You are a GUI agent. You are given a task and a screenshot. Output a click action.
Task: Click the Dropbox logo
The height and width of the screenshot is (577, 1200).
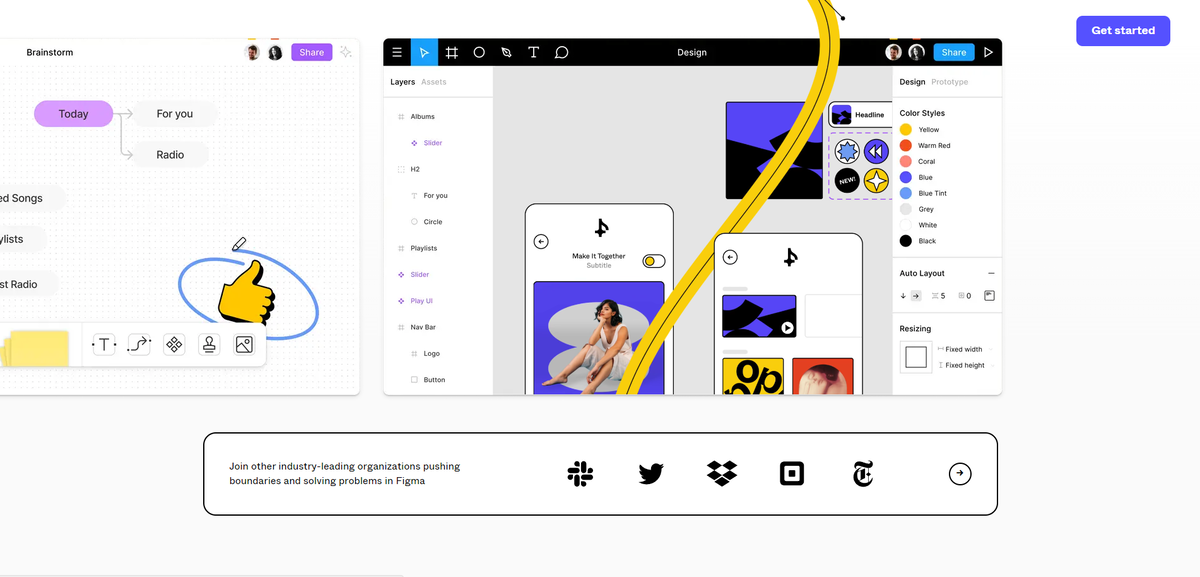(722, 474)
